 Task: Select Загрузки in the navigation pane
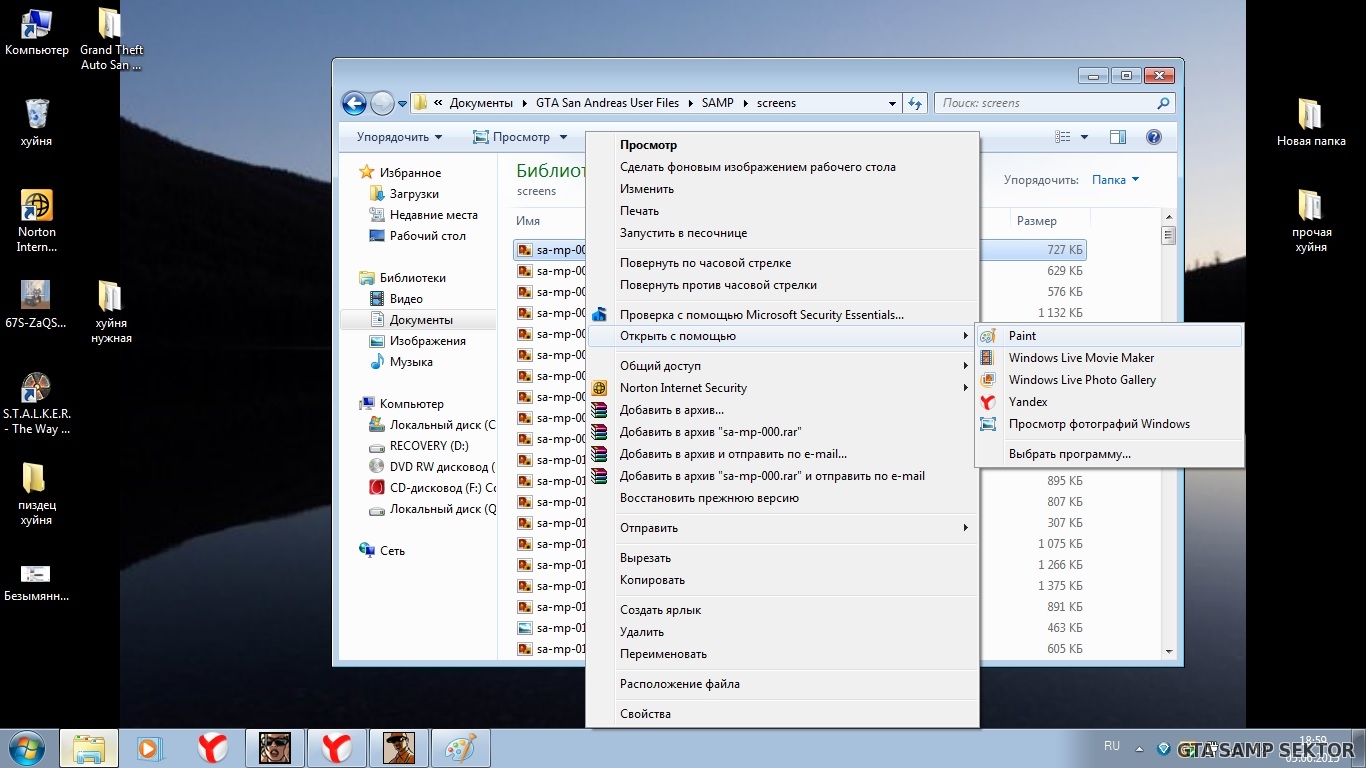click(x=414, y=194)
